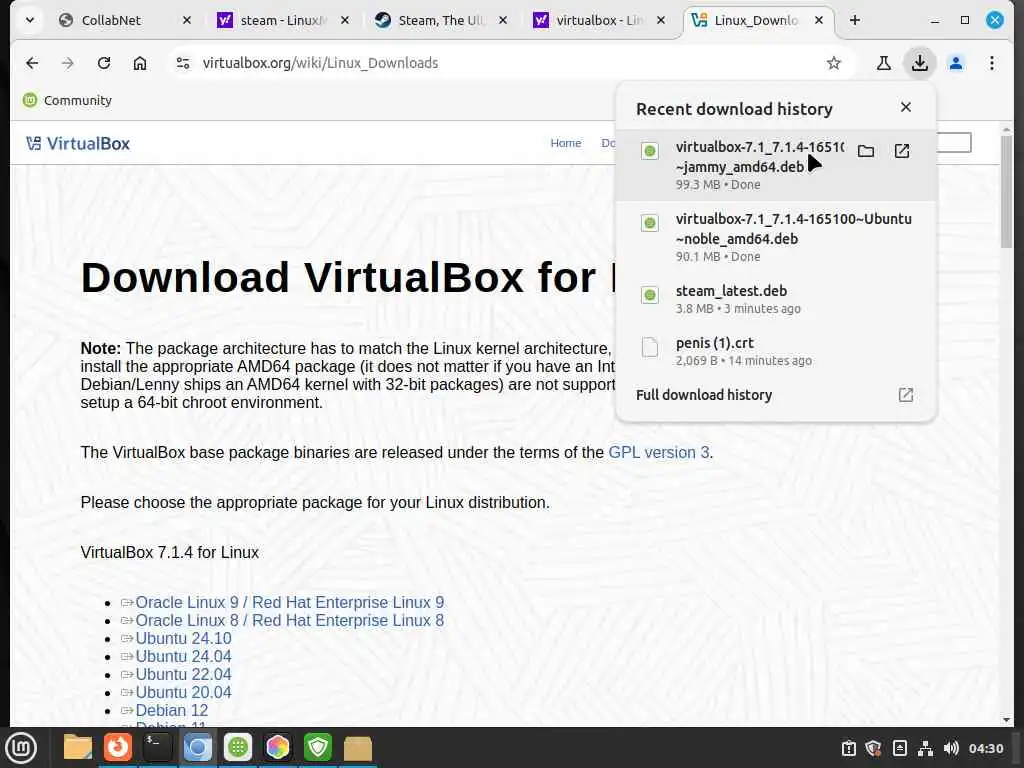Download the Ubuntu 24.04 package
The image size is (1024, 768).
(x=183, y=656)
